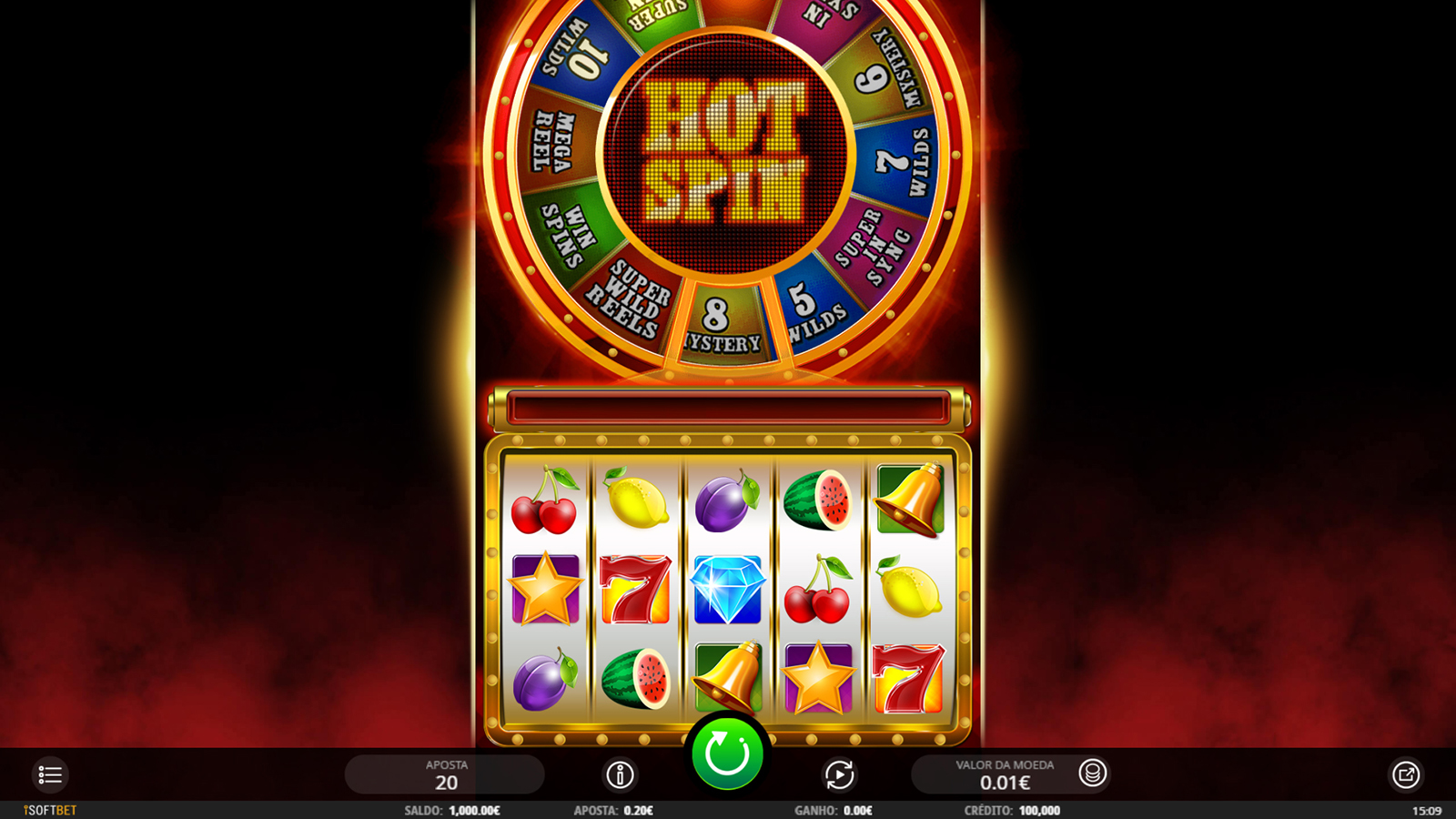The width and height of the screenshot is (1456, 819).
Task: Open the hamburger menu icon
Action: pos(50,774)
